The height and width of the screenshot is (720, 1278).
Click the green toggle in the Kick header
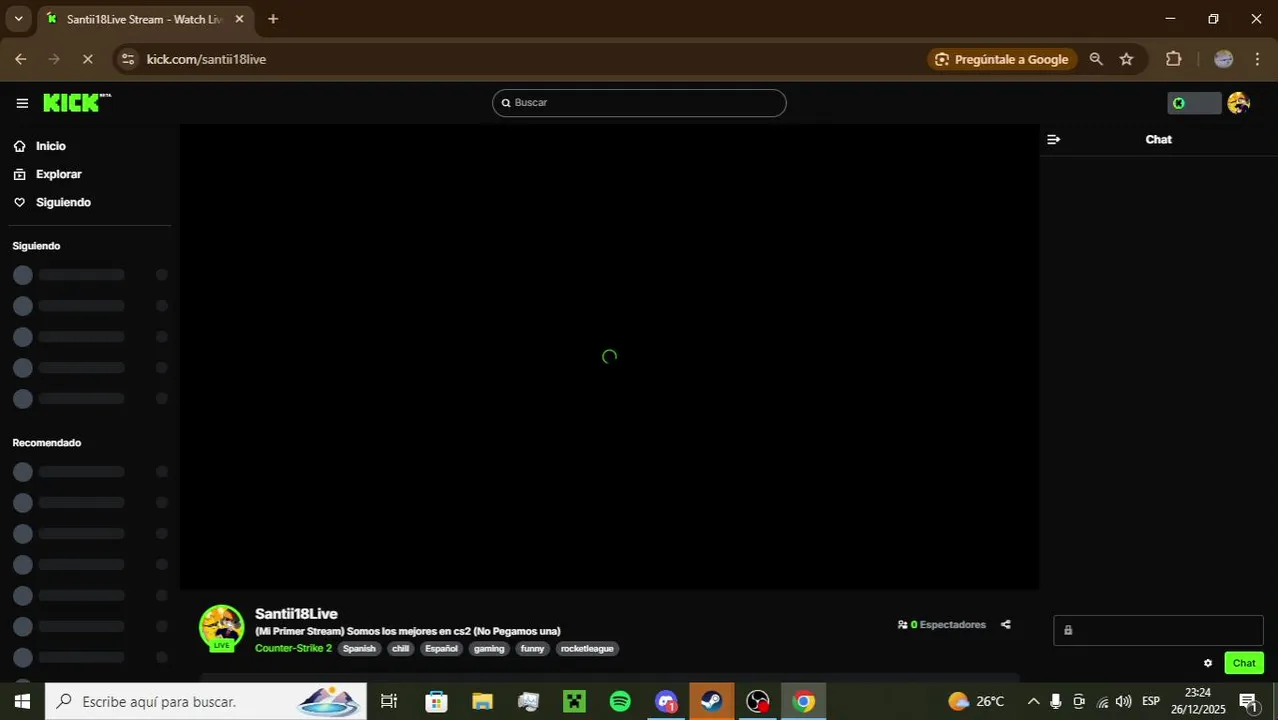tap(1194, 103)
